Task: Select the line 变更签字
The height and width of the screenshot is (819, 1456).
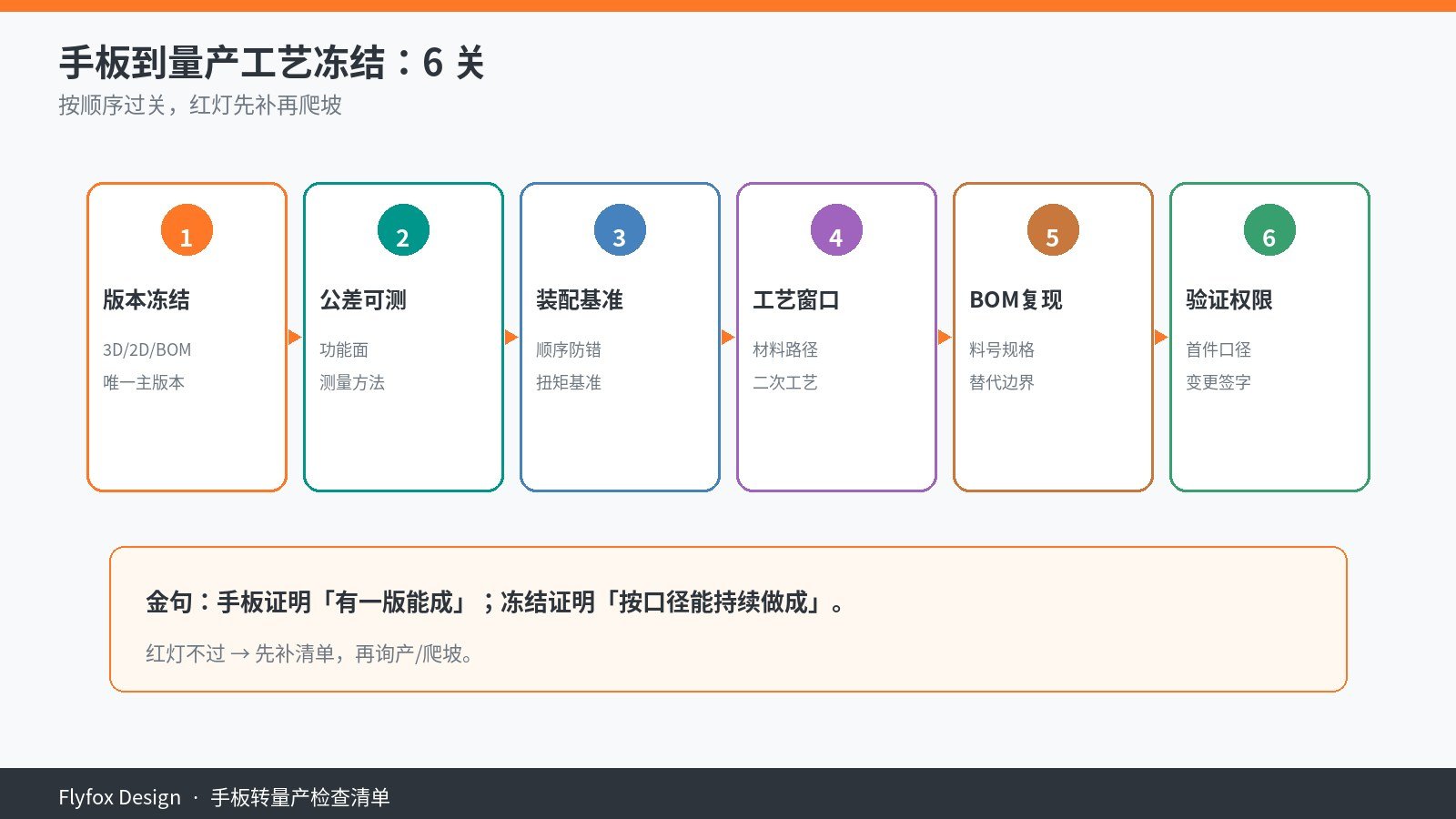Action: coord(1218,382)
